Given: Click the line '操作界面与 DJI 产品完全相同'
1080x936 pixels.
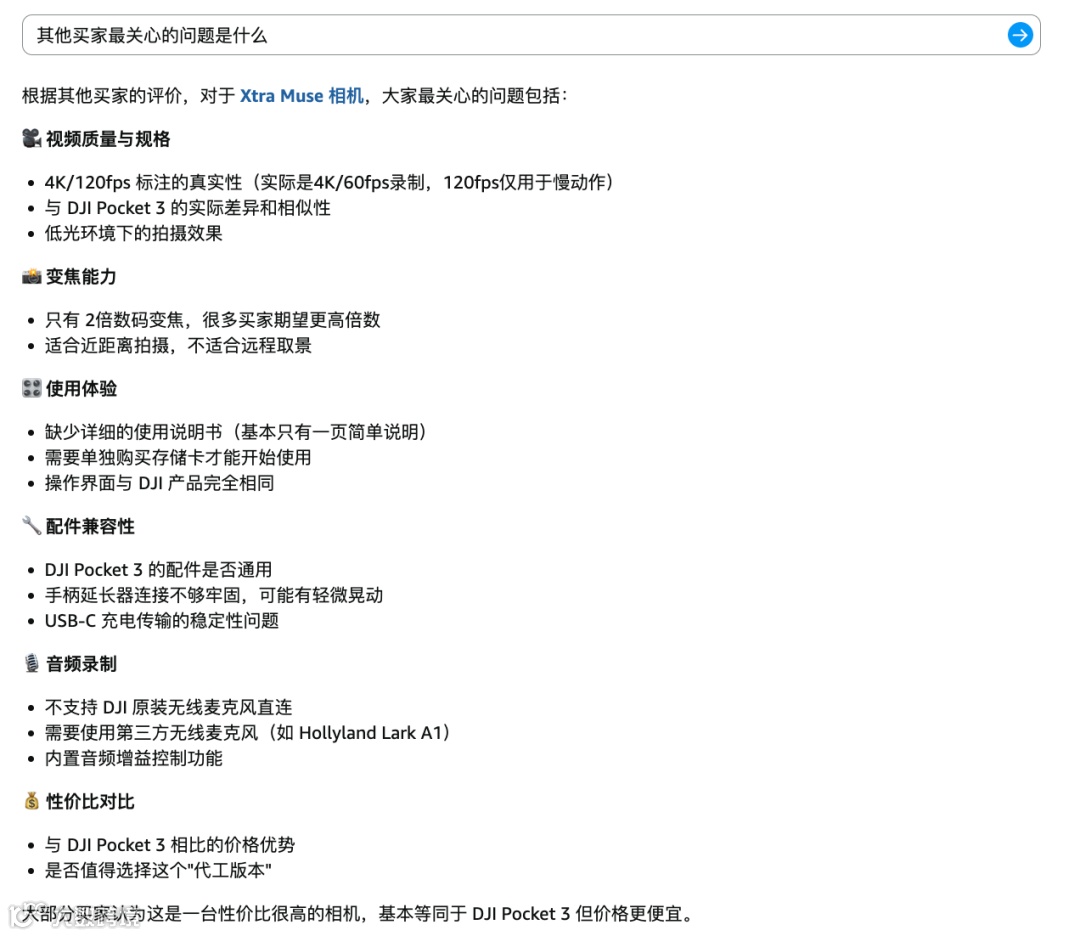Looking at the screenshot, I should tap(160, 483).
